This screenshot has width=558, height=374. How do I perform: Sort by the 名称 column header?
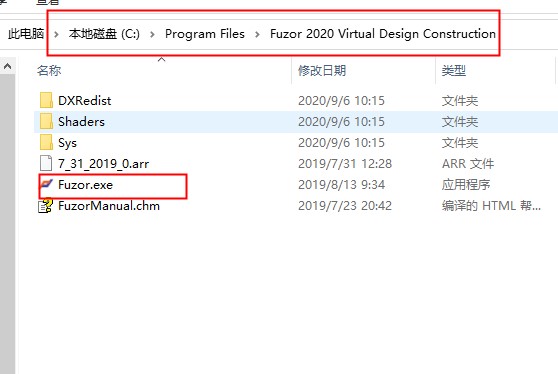[49, 70]
